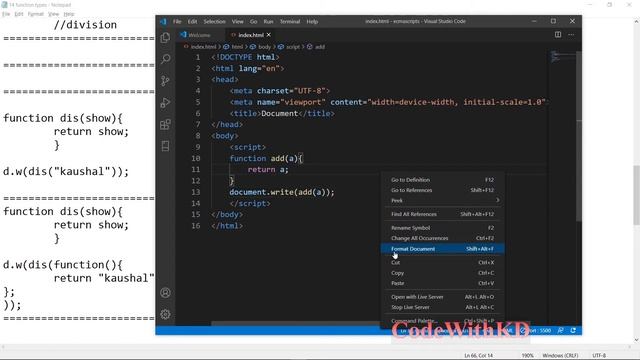Click '//division' text in Notepad
640x360 pixels.
tap(85, 24)
